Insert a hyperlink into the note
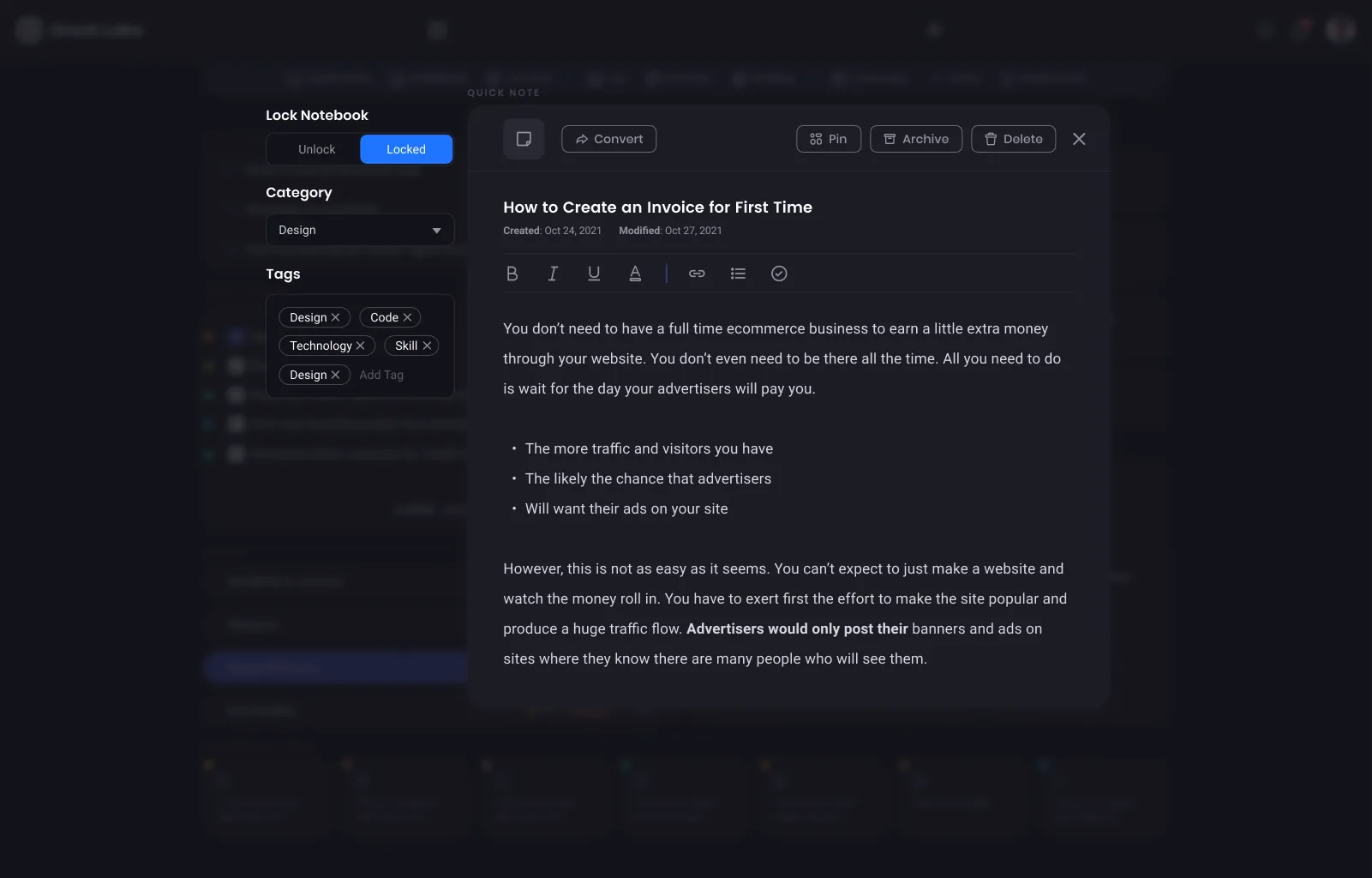1372x878 pixels. pos(697,274)
